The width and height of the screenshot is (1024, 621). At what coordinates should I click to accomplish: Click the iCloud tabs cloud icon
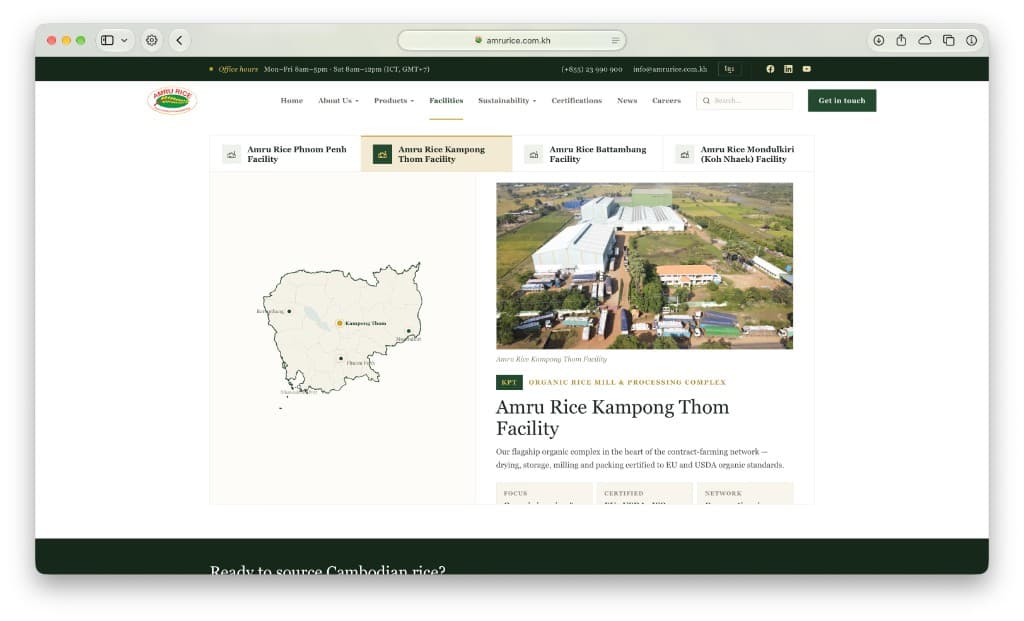(x=925, y=40)
